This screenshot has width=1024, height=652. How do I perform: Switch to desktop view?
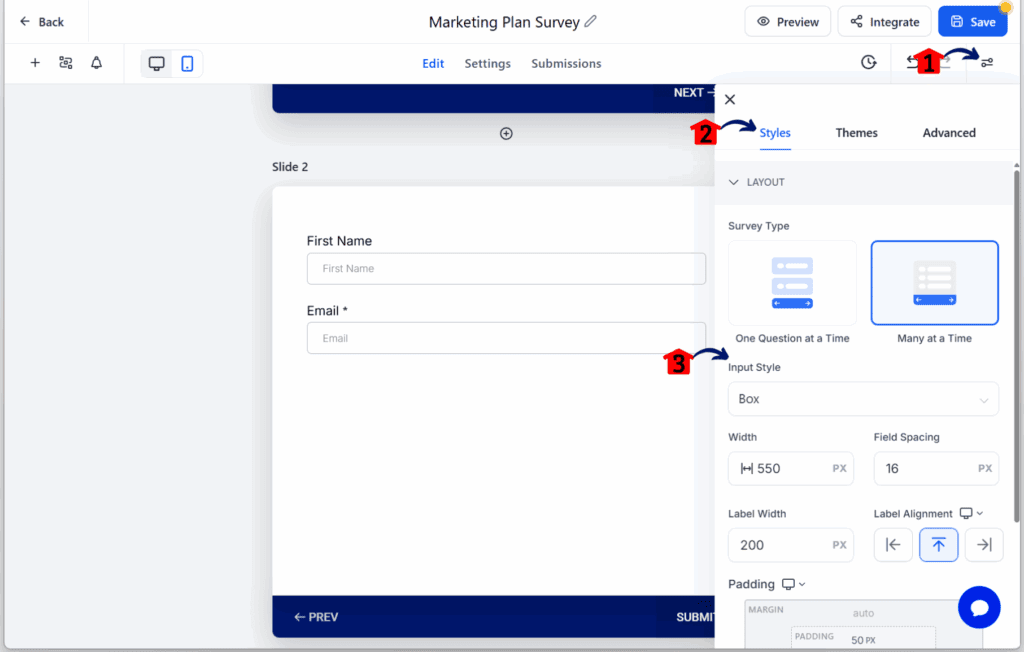(x=157, y=63)
